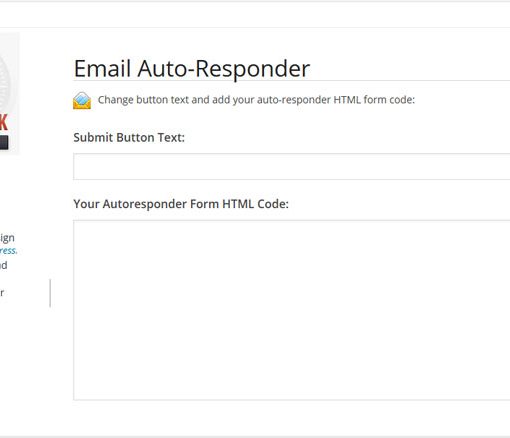The image size is (510, 438).
Task: Click the "Submit Button Text:" label
Action: point(129,137)
